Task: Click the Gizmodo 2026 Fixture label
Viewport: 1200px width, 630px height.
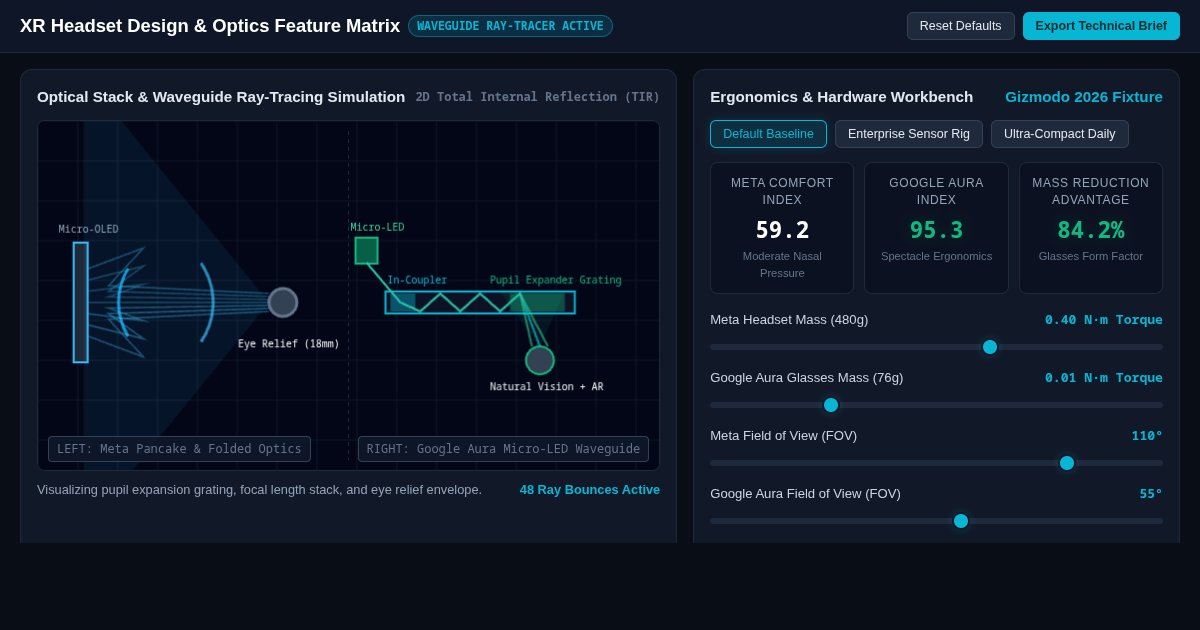Action: [1084, 96]
